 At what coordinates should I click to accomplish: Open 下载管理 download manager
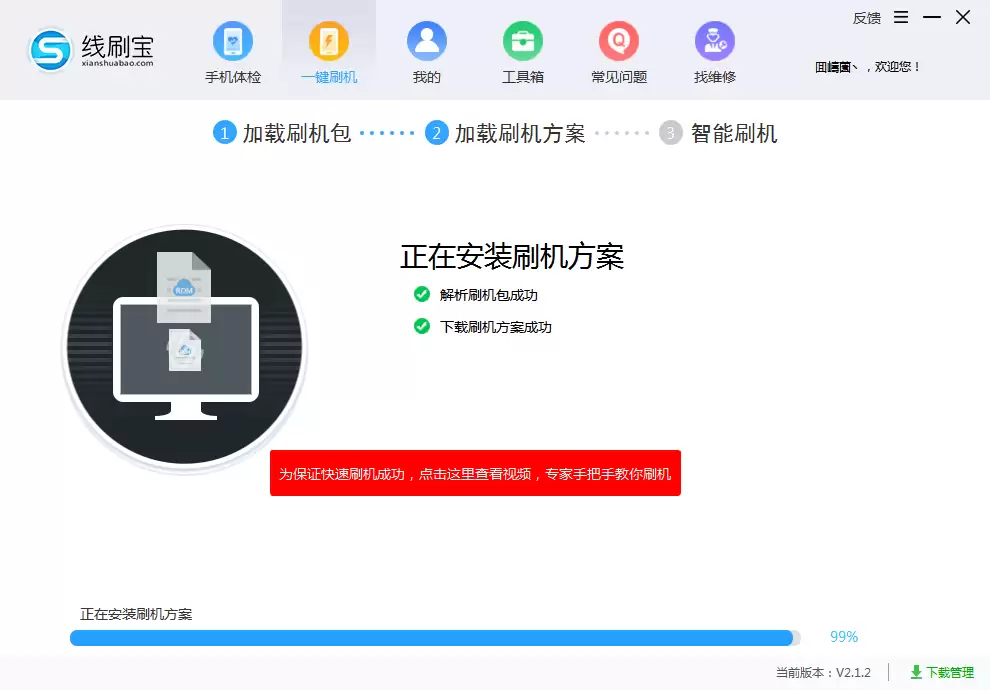[x=942, y=672]
